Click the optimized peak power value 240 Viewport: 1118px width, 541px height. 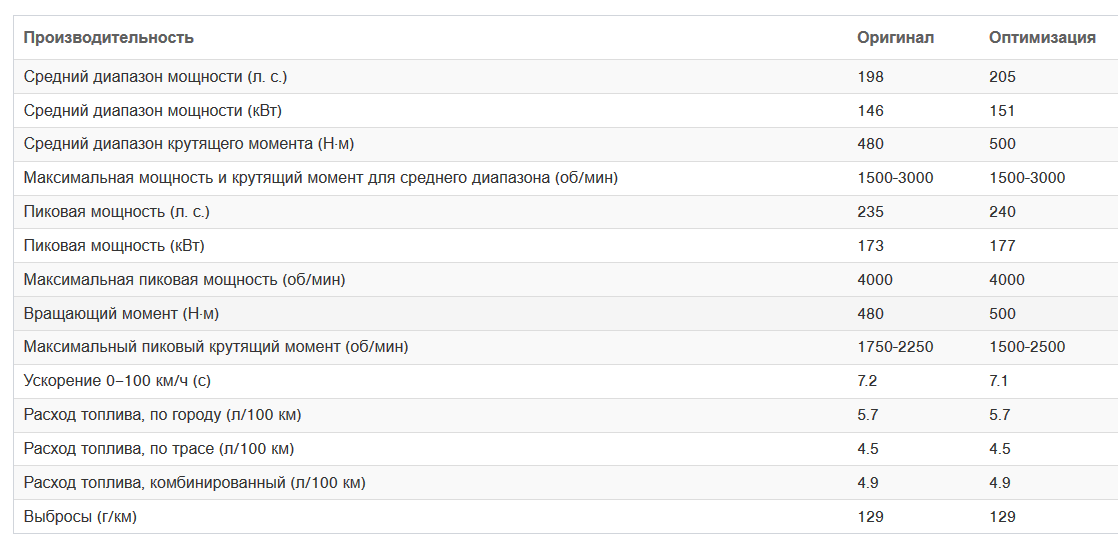coord(1002,212)
